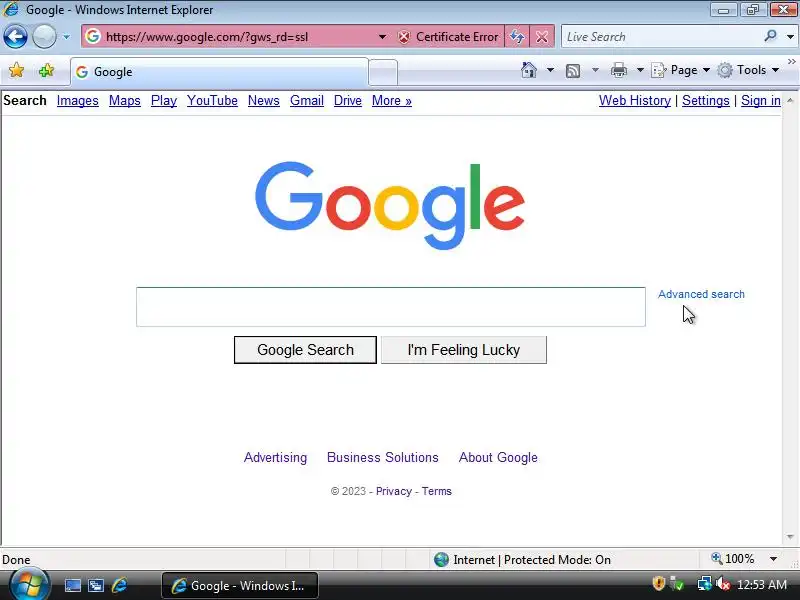Click the Add to Favorites icon

pyautogui.click(x=46, y=70)
